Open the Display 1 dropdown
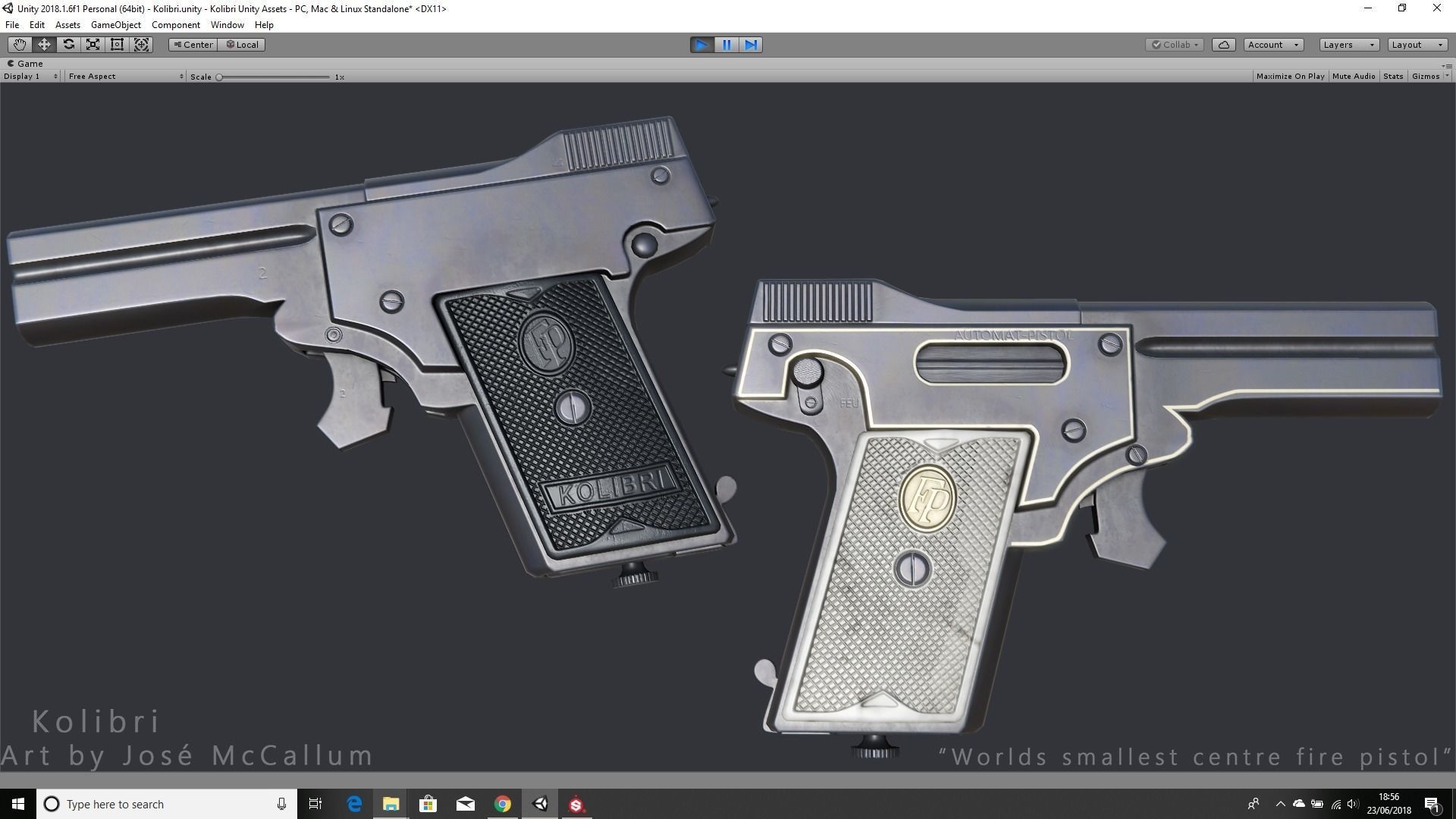This screenshot has height=819, width=1456. (x=30, y=77)
